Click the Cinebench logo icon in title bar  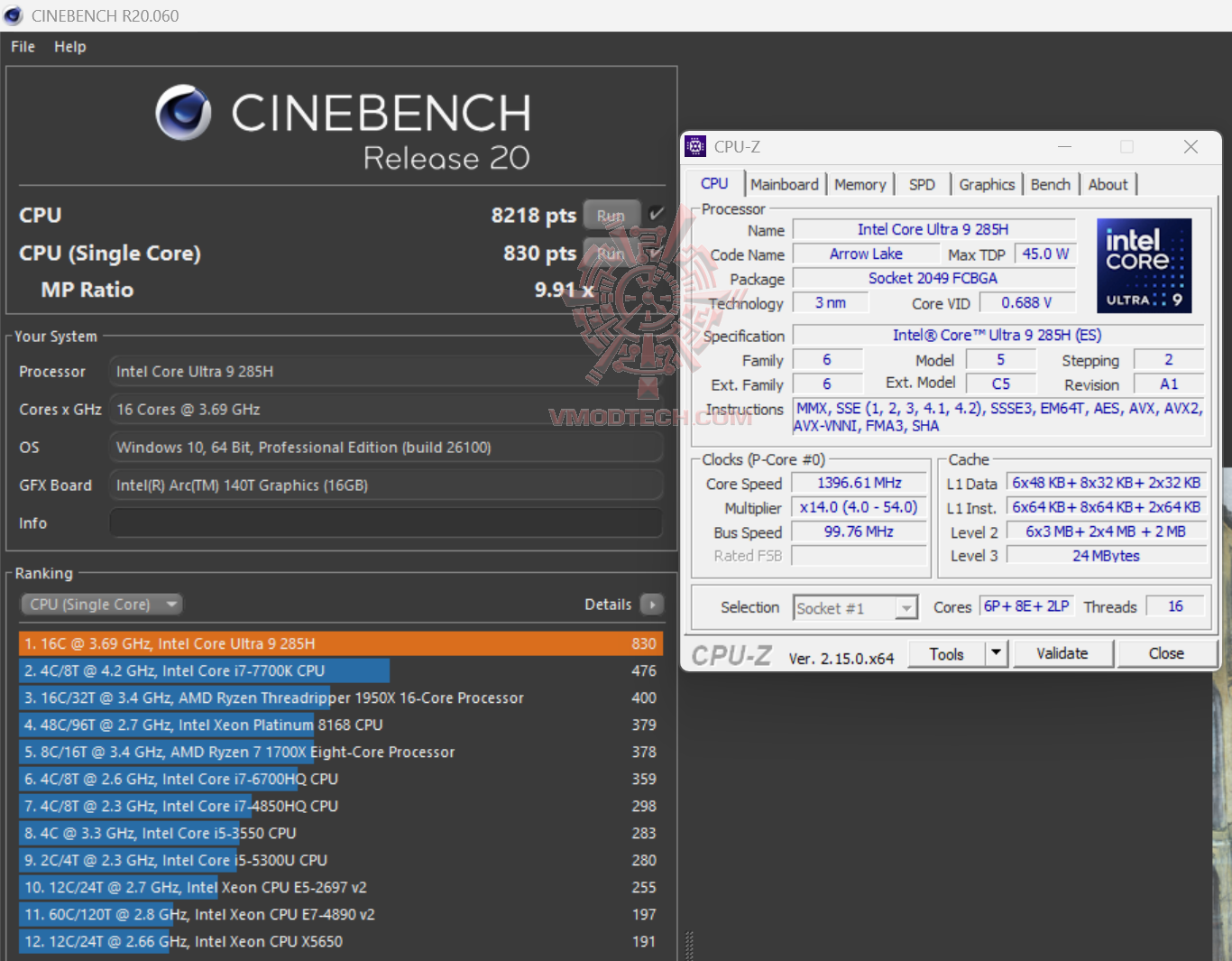tap(14, 15)
